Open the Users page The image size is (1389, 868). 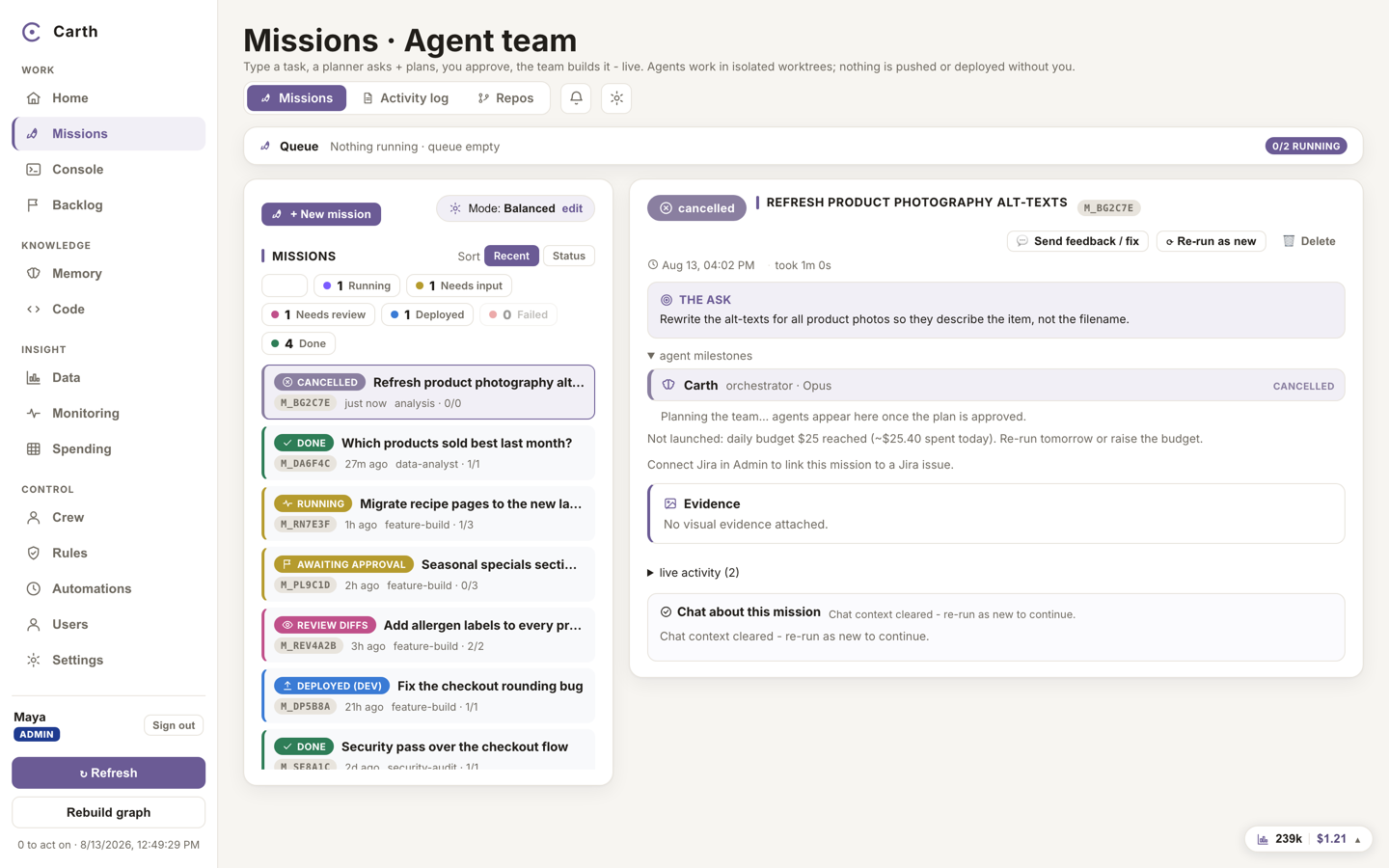pos(108,625)
